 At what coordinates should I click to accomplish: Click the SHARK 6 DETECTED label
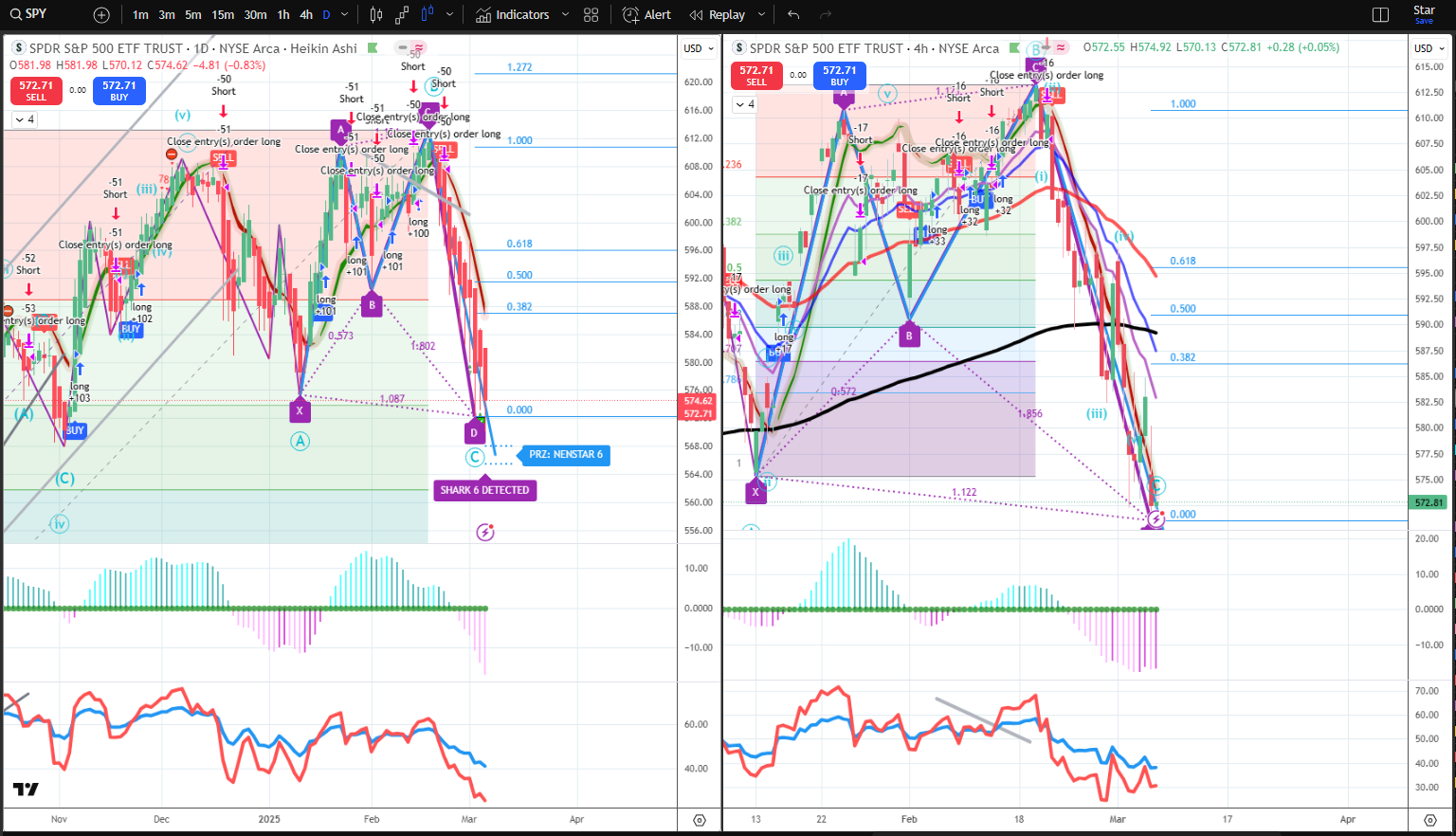[x=484, y=490]
